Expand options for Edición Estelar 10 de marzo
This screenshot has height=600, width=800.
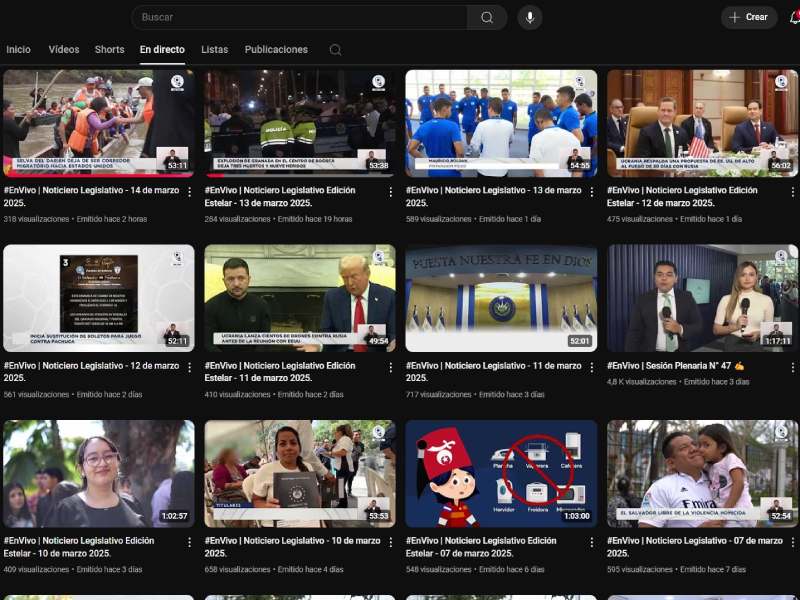pos(189,542)
